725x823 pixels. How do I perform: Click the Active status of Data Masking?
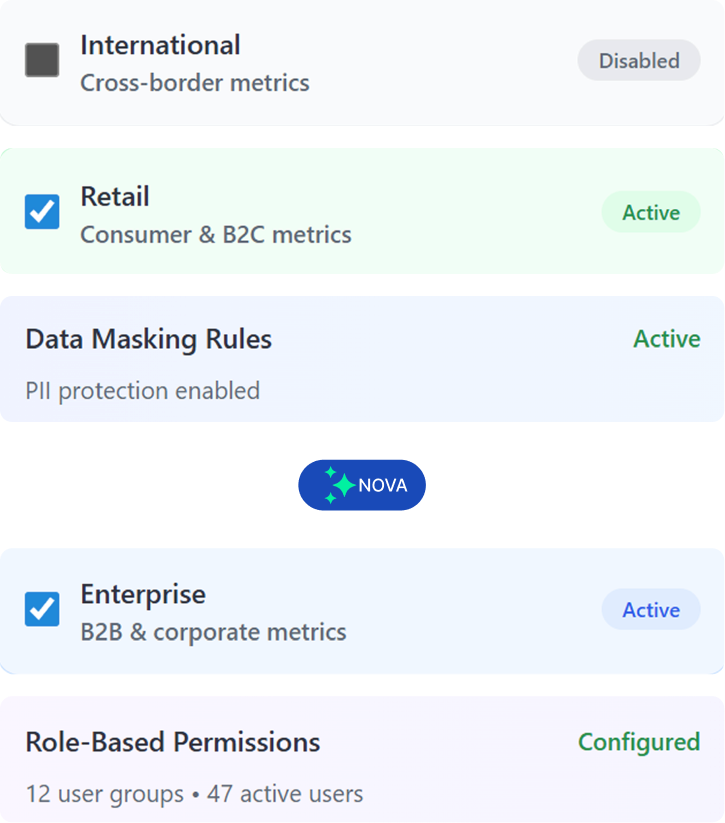click(x=666, y=339)
